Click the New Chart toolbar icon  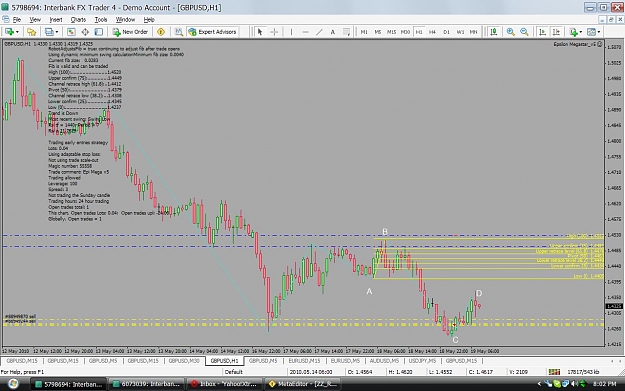coord(9,32)
